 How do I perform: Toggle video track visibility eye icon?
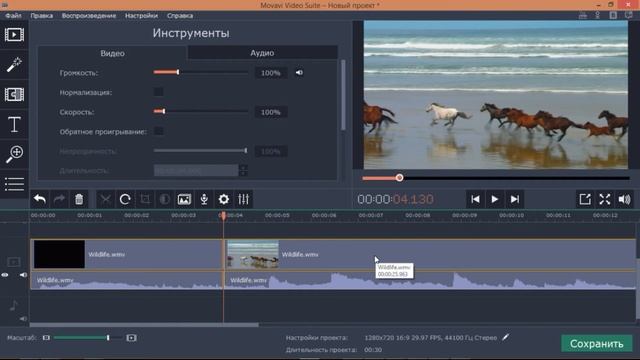click(x=5, y=275)
